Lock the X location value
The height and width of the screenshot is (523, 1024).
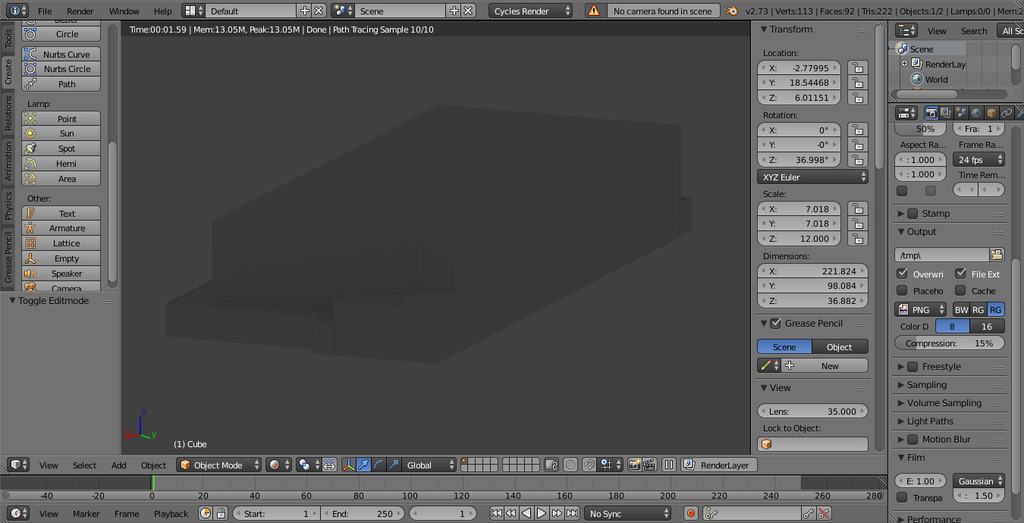[857, 68]
